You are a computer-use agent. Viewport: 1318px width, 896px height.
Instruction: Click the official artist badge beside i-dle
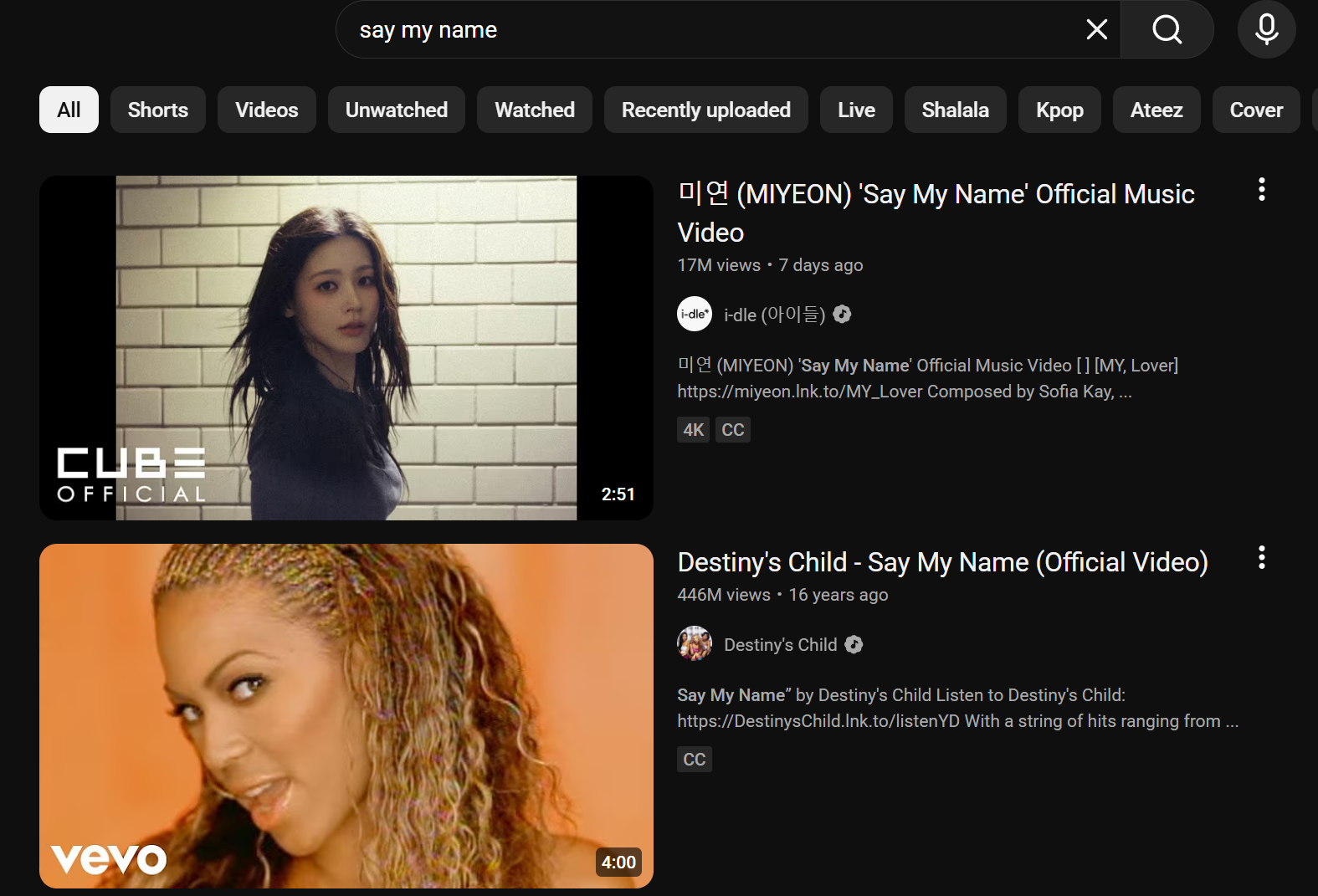tap(843, 315)
